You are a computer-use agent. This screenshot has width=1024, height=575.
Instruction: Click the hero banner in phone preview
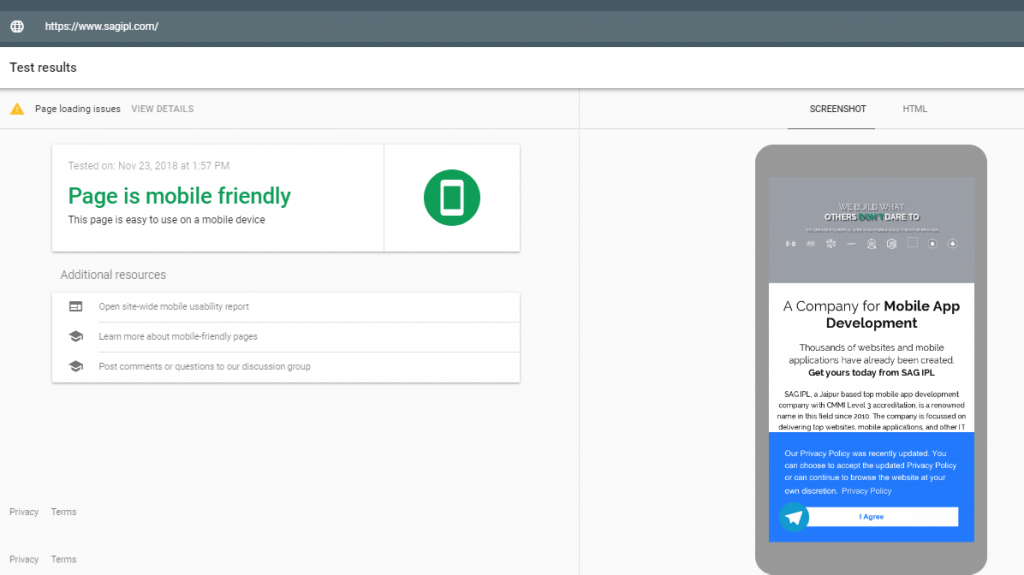pos(871,229)
